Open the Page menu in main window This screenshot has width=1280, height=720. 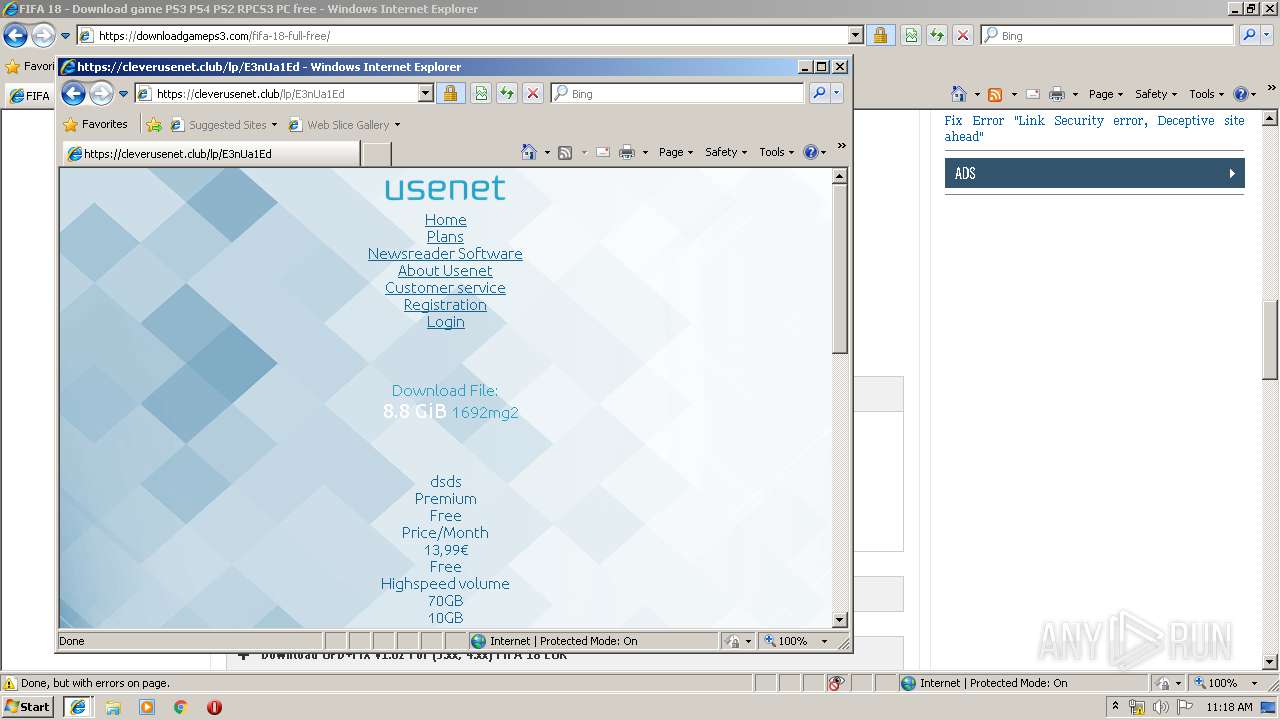(x=1106, y=94)
